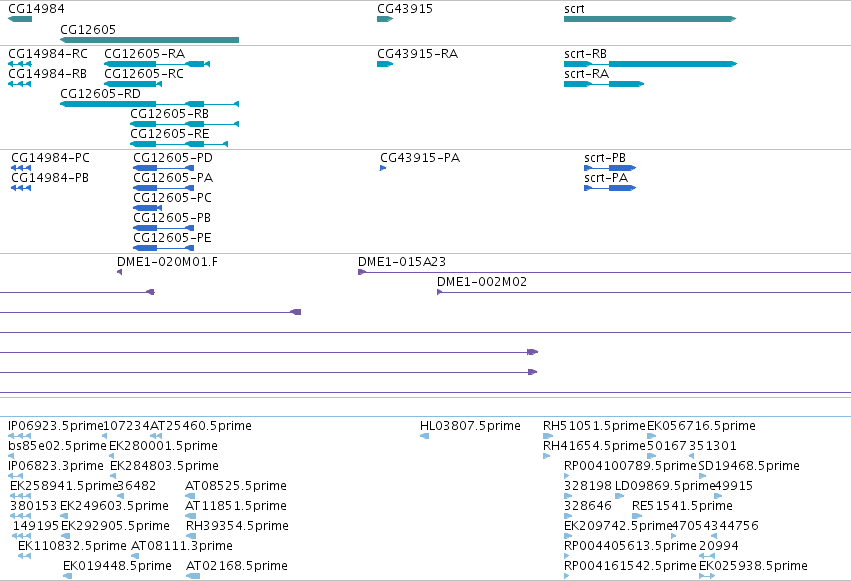The width and height of the screenshot is (851, 581).
Task: Click the CG43915-PA protein label
Action: tap(420, 158)
